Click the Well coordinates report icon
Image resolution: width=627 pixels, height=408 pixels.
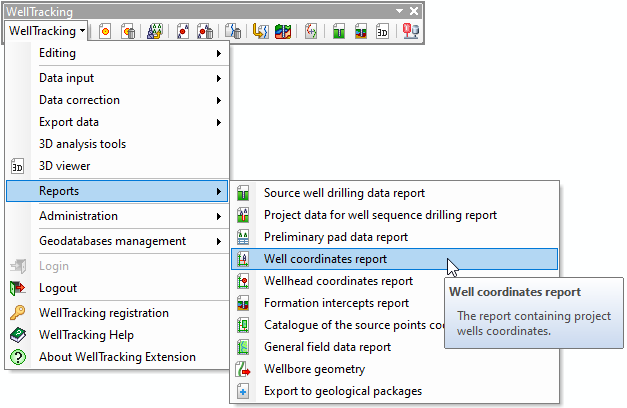point(243,259)
